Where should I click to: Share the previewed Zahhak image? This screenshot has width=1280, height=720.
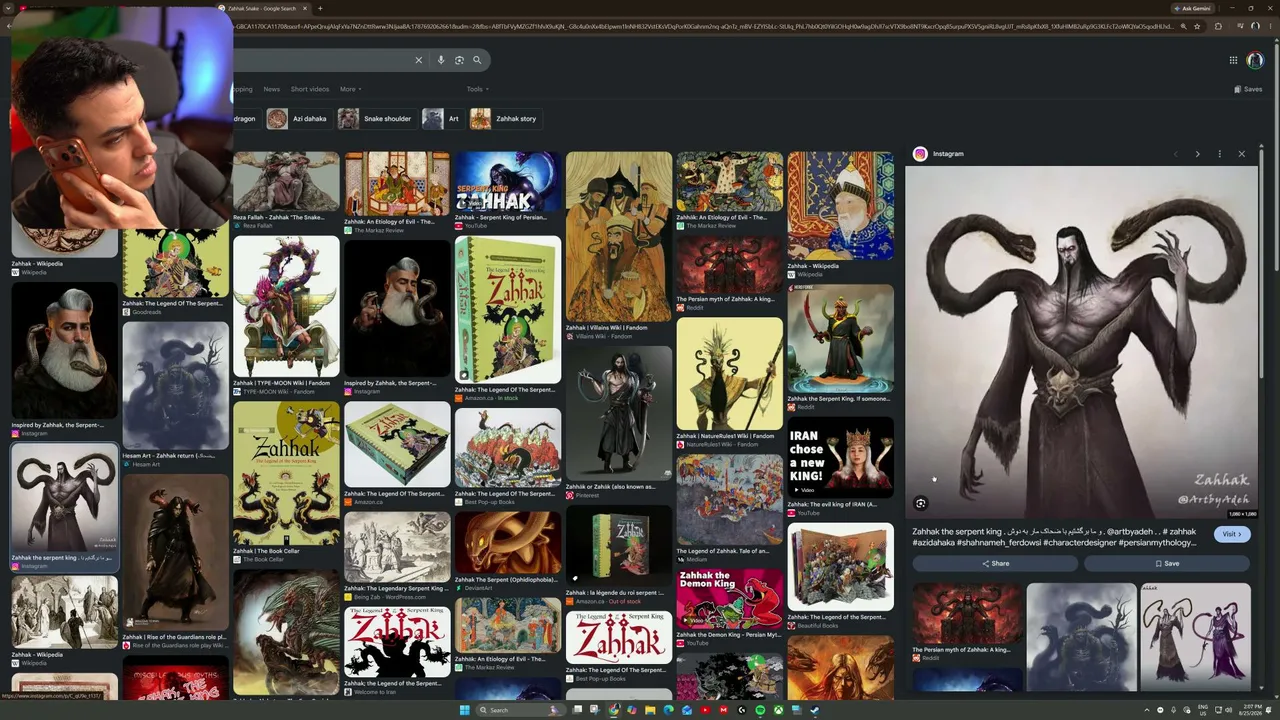[995, 563]
